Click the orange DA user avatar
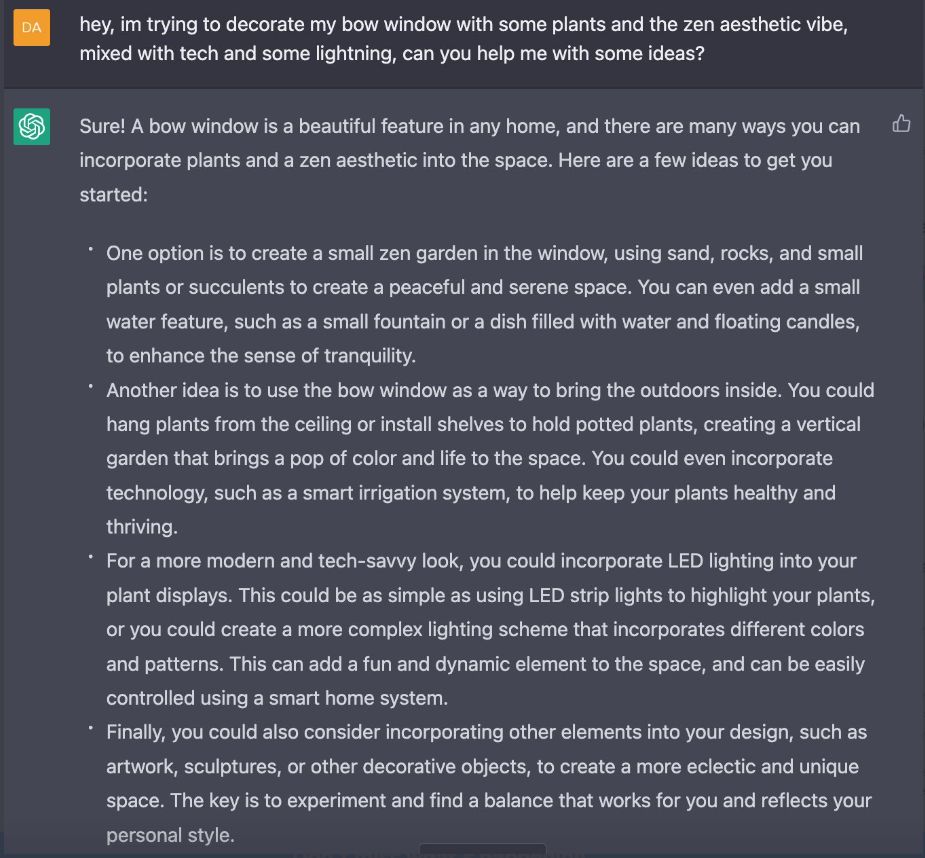 coord(31,27)
